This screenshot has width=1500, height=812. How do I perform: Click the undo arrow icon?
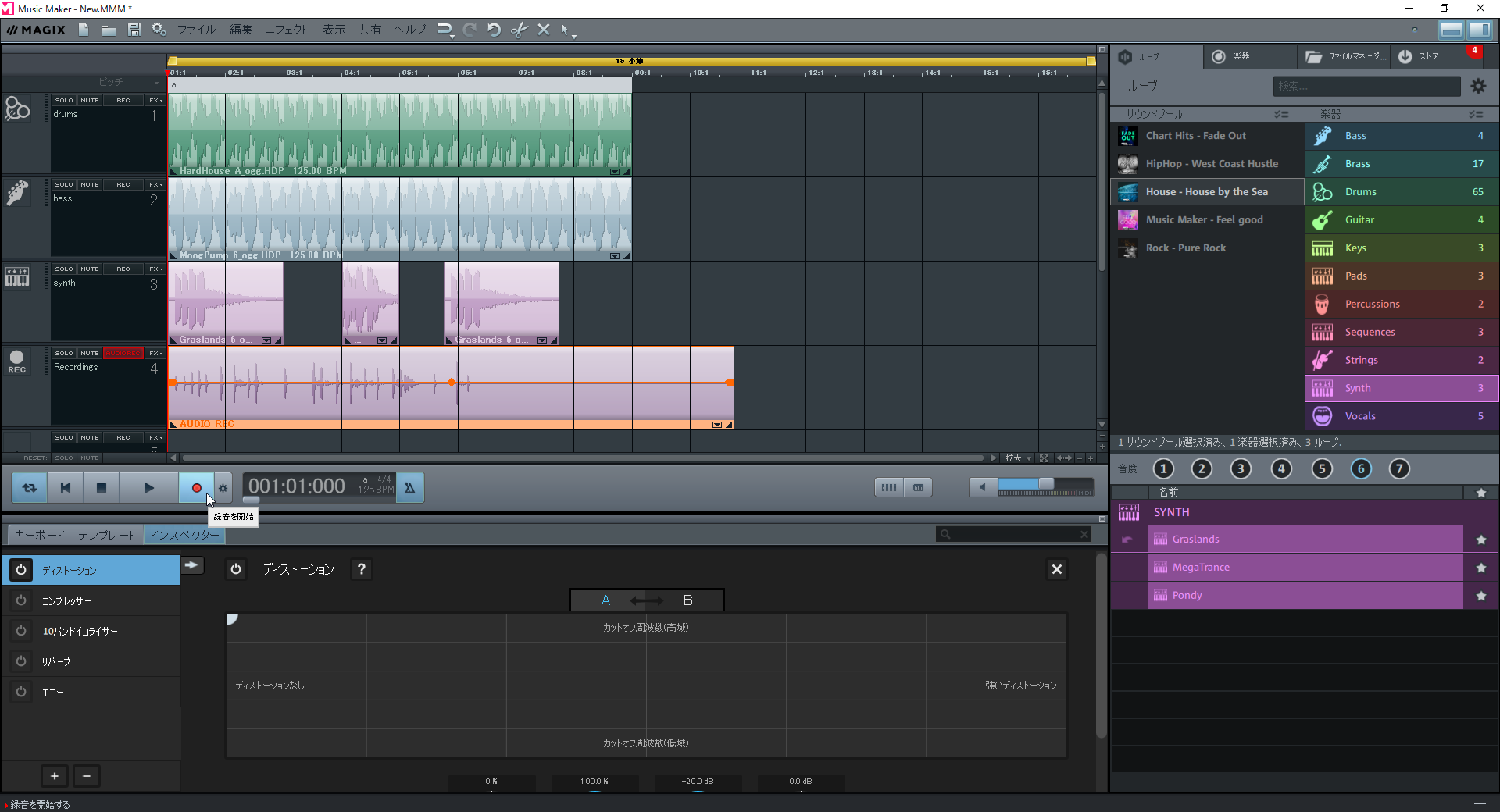[494, 30]
